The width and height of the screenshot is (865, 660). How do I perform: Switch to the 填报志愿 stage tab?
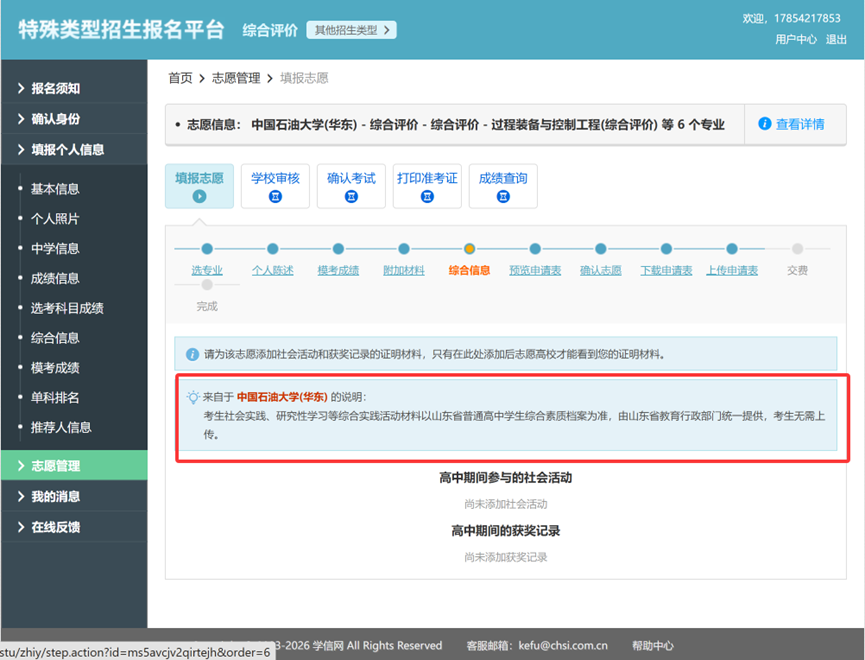[199, 186]
